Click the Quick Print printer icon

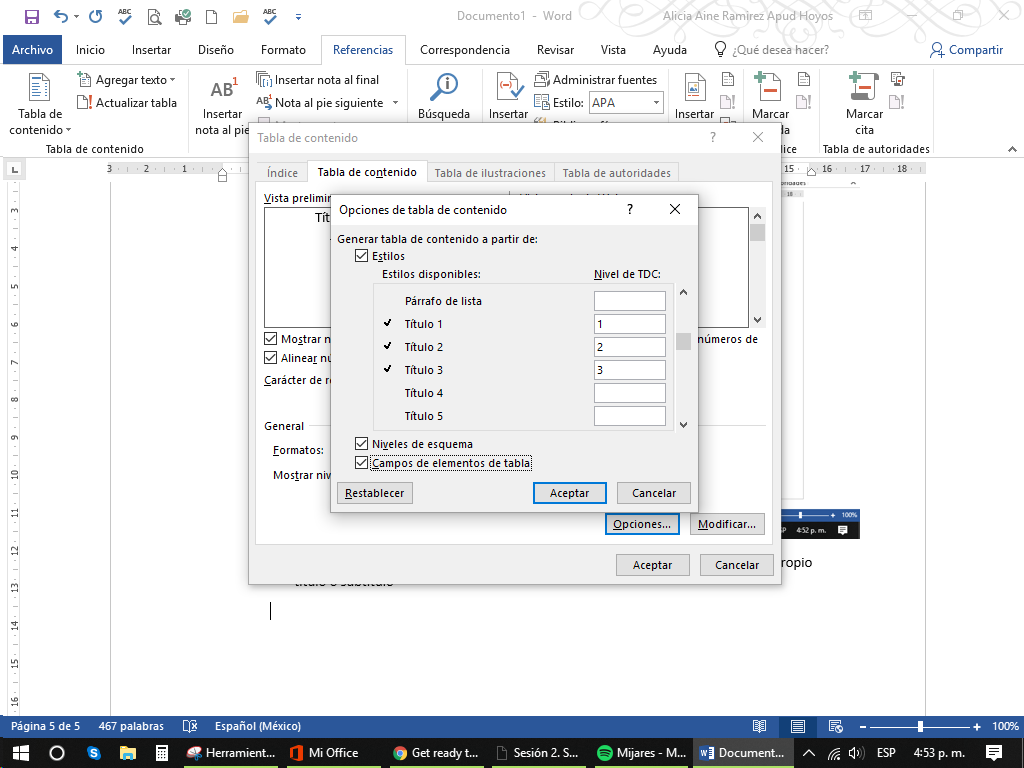coord(183,16)
